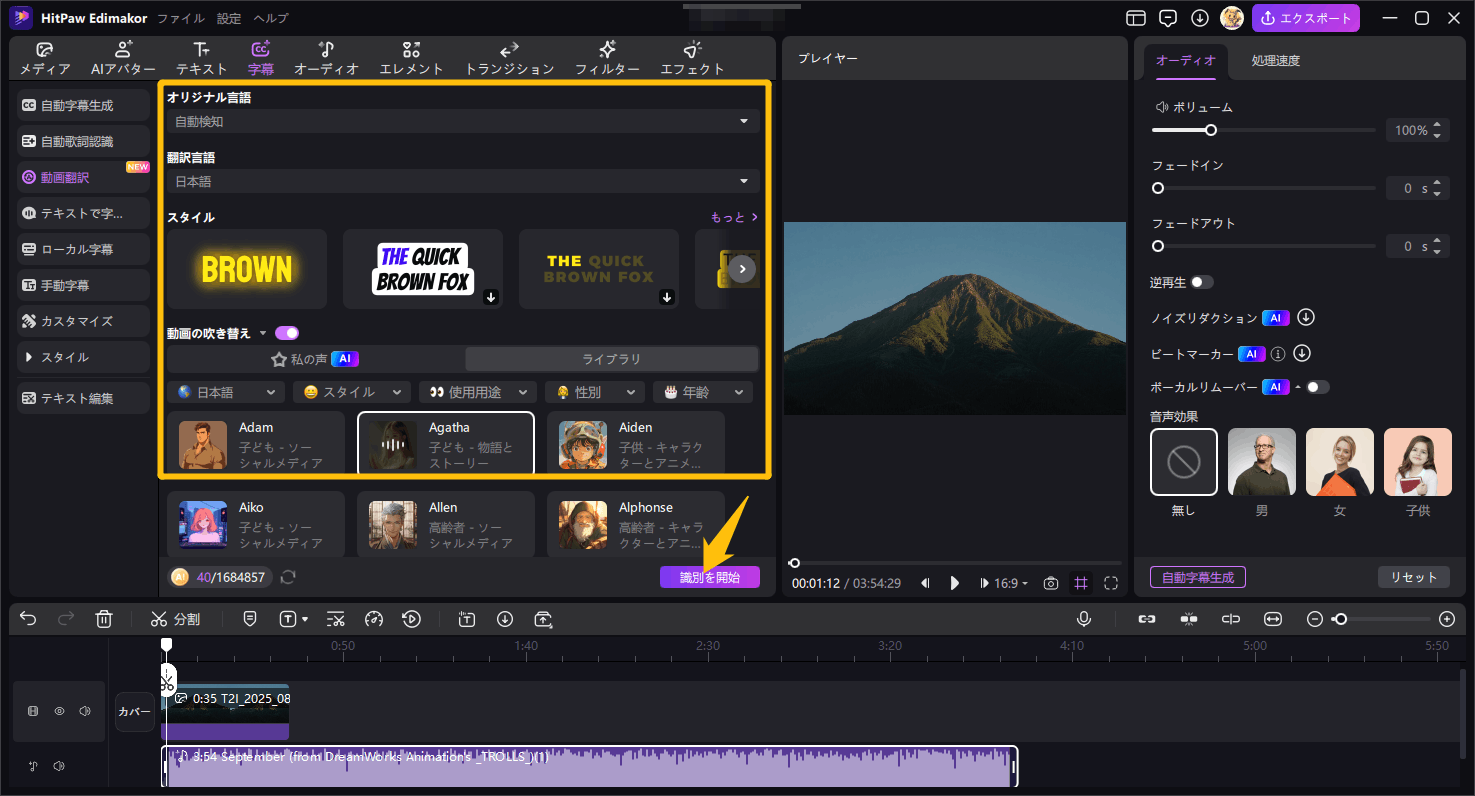Viewport: 1475px width, 796px height.
Task: Toggle the 動画の吹き替え switch off
Action: tap(287, 333)
